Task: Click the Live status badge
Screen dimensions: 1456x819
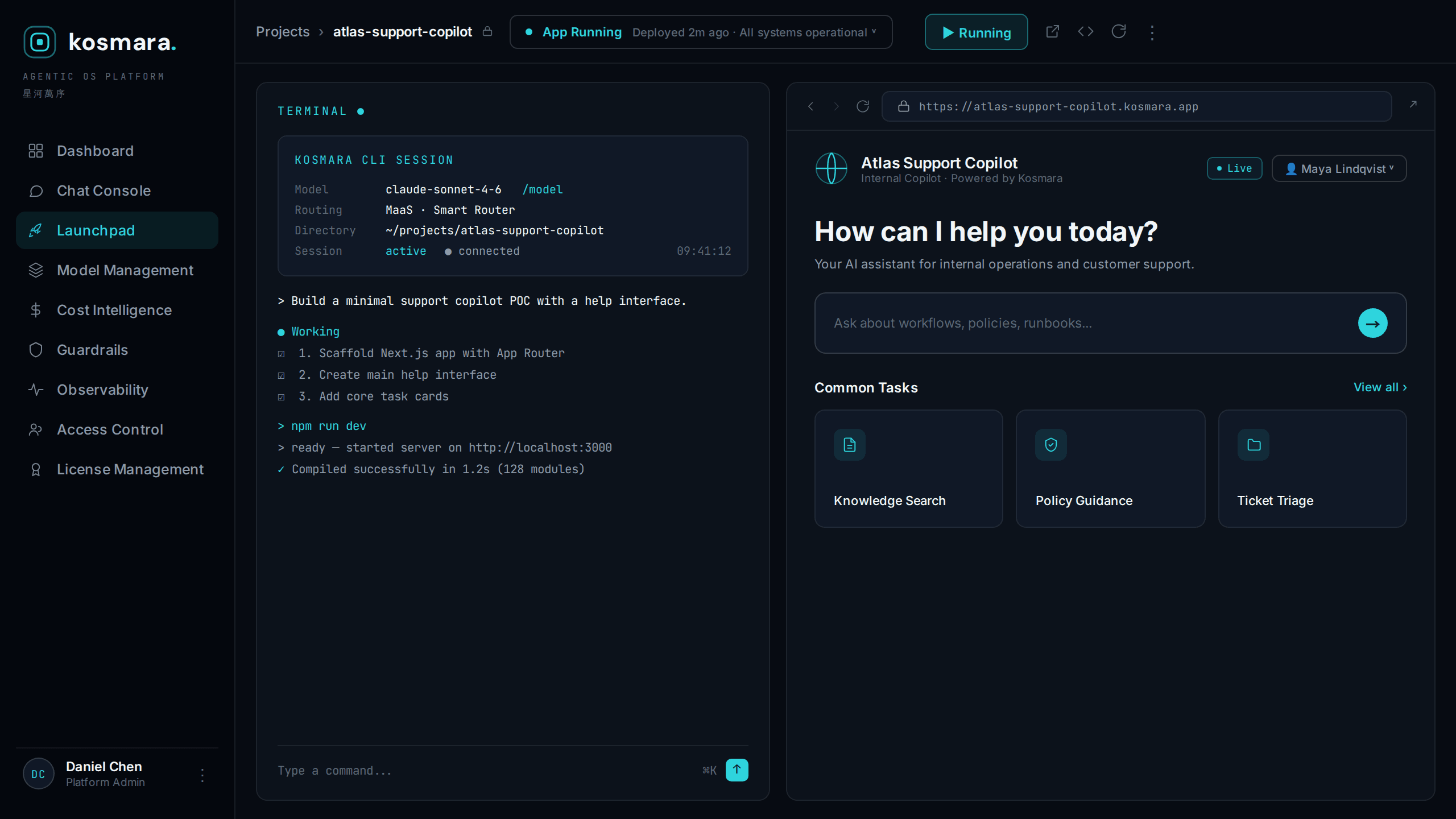Action: tap(1235, 168)
